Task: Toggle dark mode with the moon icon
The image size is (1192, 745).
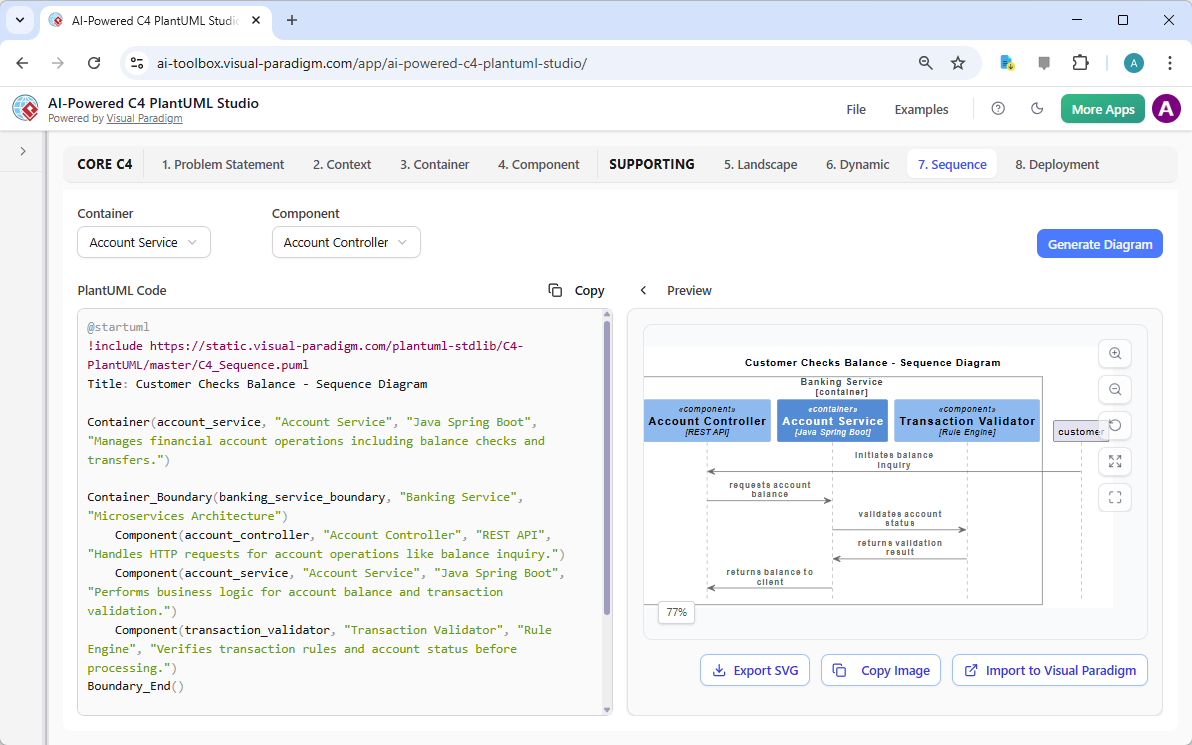Action: (x=1037, y=108)
